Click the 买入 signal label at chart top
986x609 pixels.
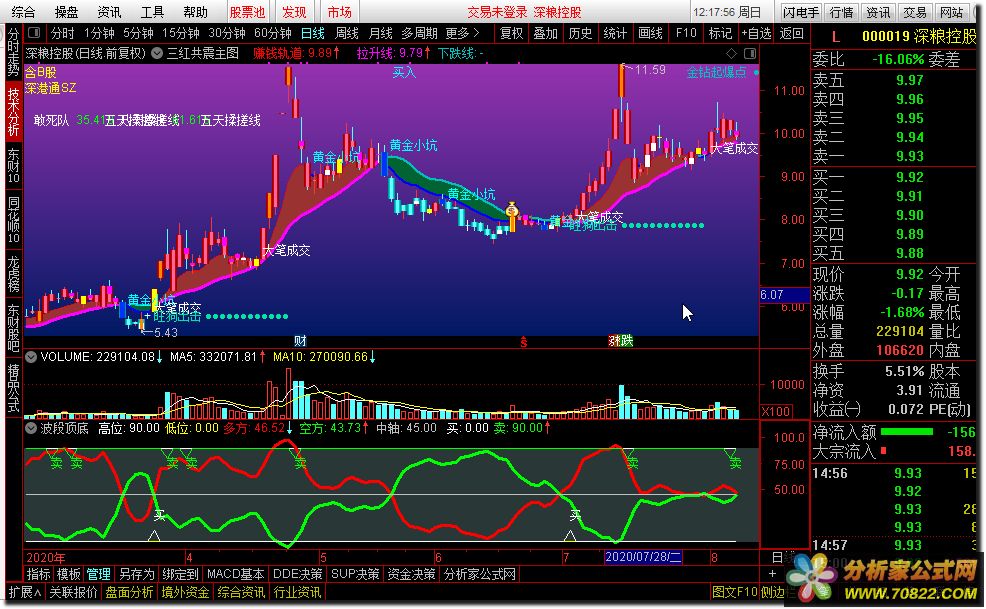pos(404,72)
